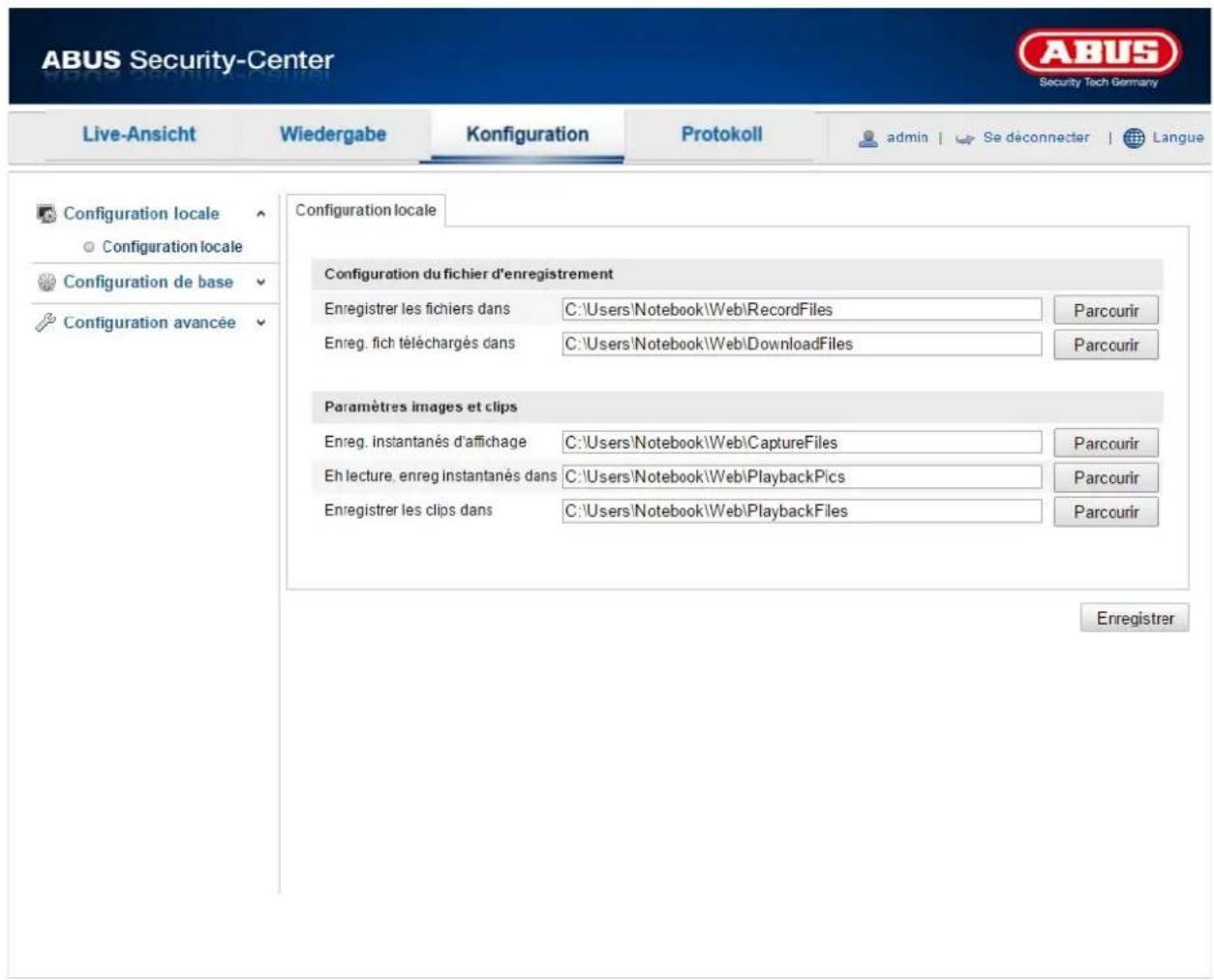
Task: Click the Se déconnecter link
Action: click(1036, 138)
